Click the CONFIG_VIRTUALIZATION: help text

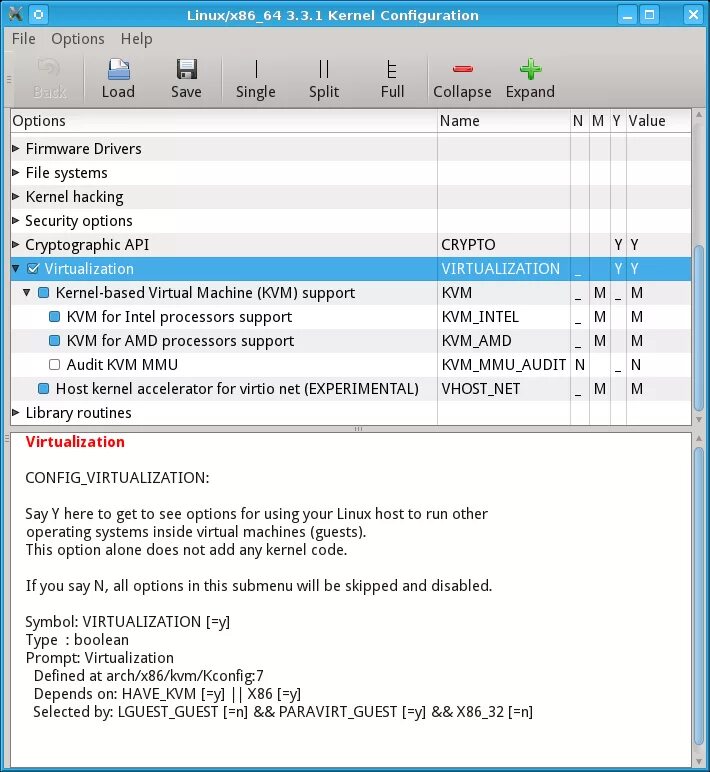click(117, 478)
